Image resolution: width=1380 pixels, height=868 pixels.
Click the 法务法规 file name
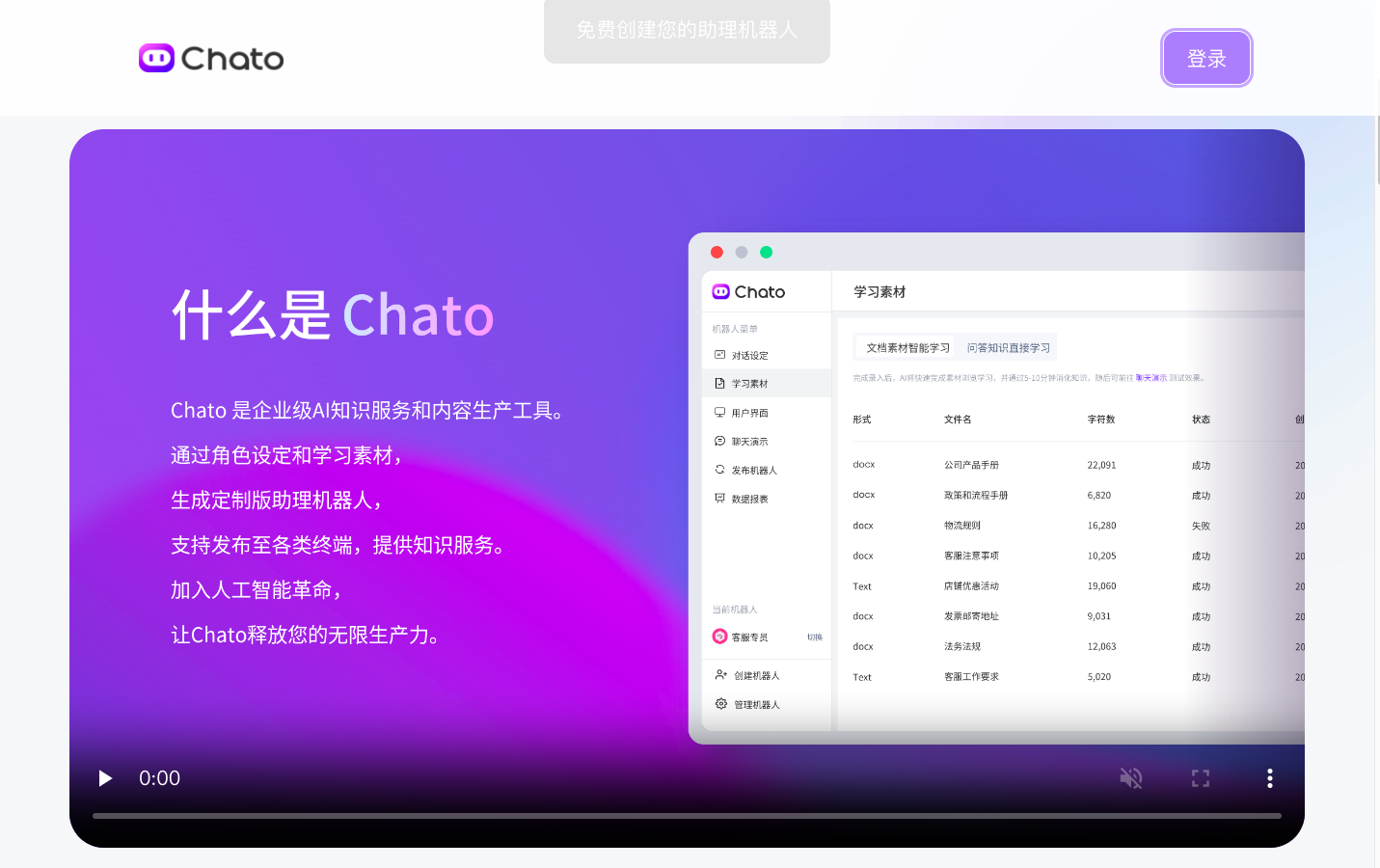[962, 647]
